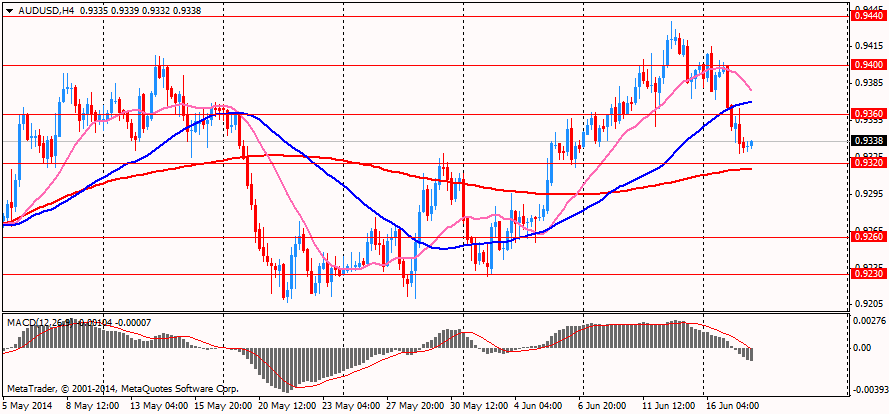
Task: Click the 0.9260 red price level label
Action: coord(870,236)
